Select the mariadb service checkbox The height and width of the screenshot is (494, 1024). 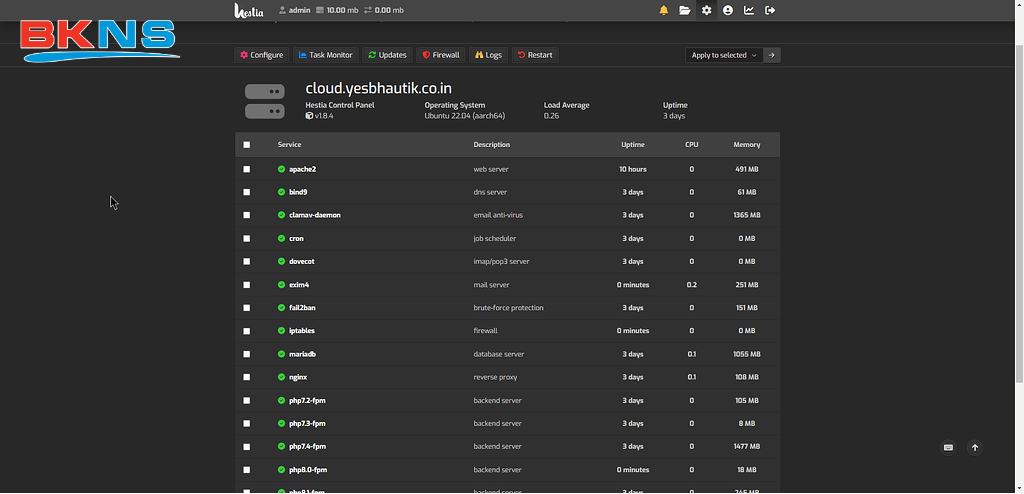tap(247, 354)
